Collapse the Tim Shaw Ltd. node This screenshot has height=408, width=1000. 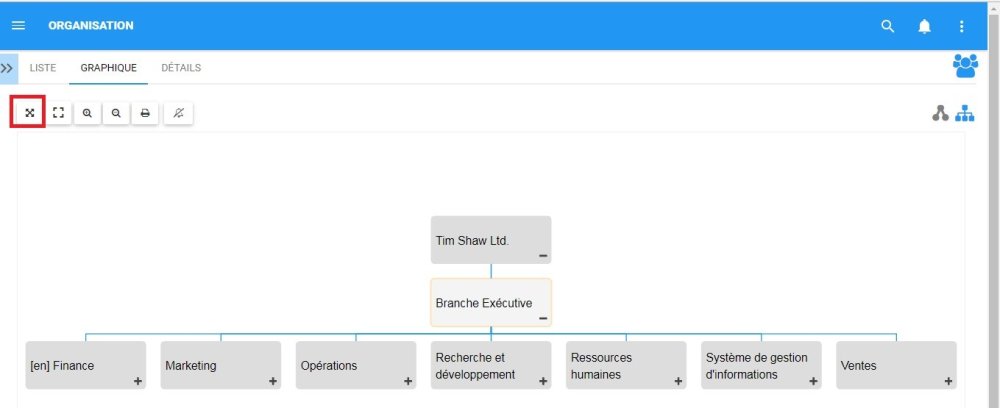tap(542, 257)
